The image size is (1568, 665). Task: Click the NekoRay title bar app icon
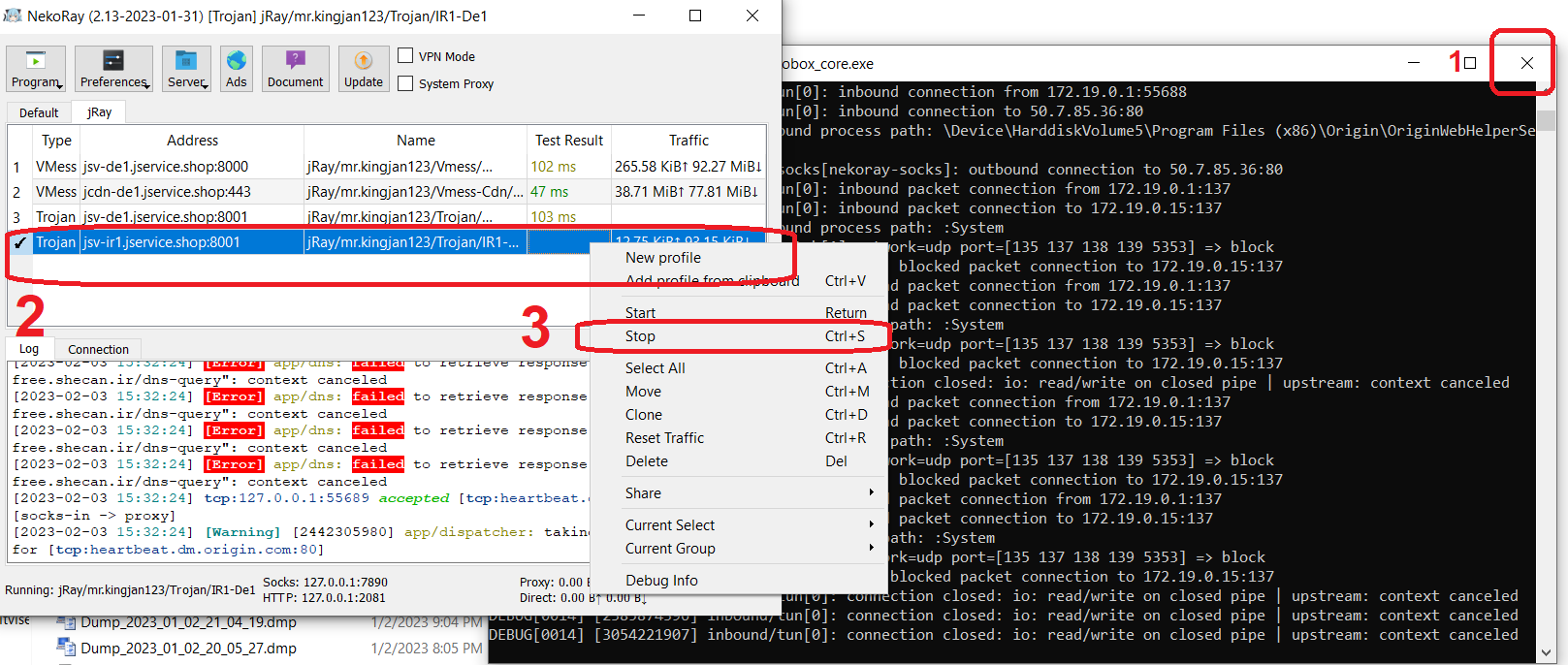pos(13,16)
